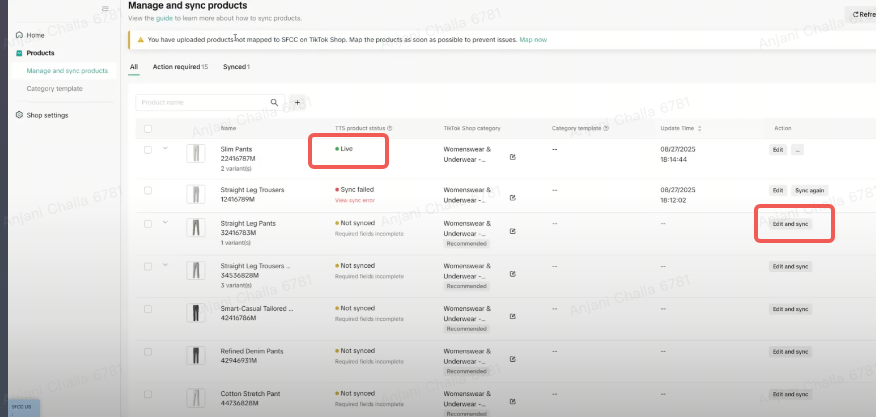Check the box for Slim Pants
The image size is (876, 417).
pyautogui.click(x=148, y=152)
